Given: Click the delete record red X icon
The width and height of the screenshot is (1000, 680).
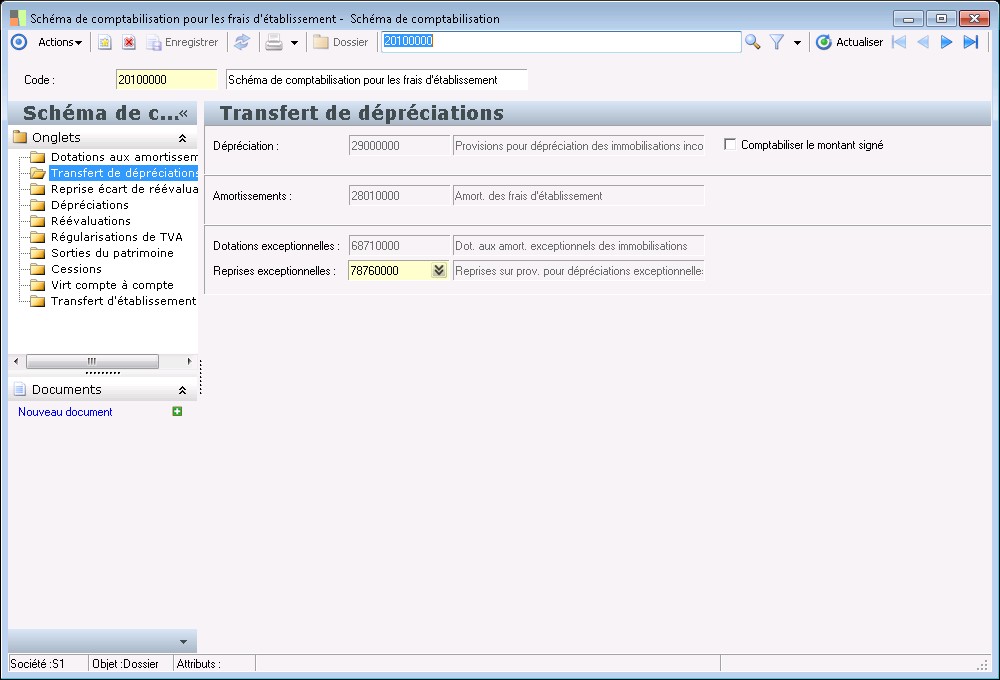Looking at the screenshot, I should pos(126,42).
